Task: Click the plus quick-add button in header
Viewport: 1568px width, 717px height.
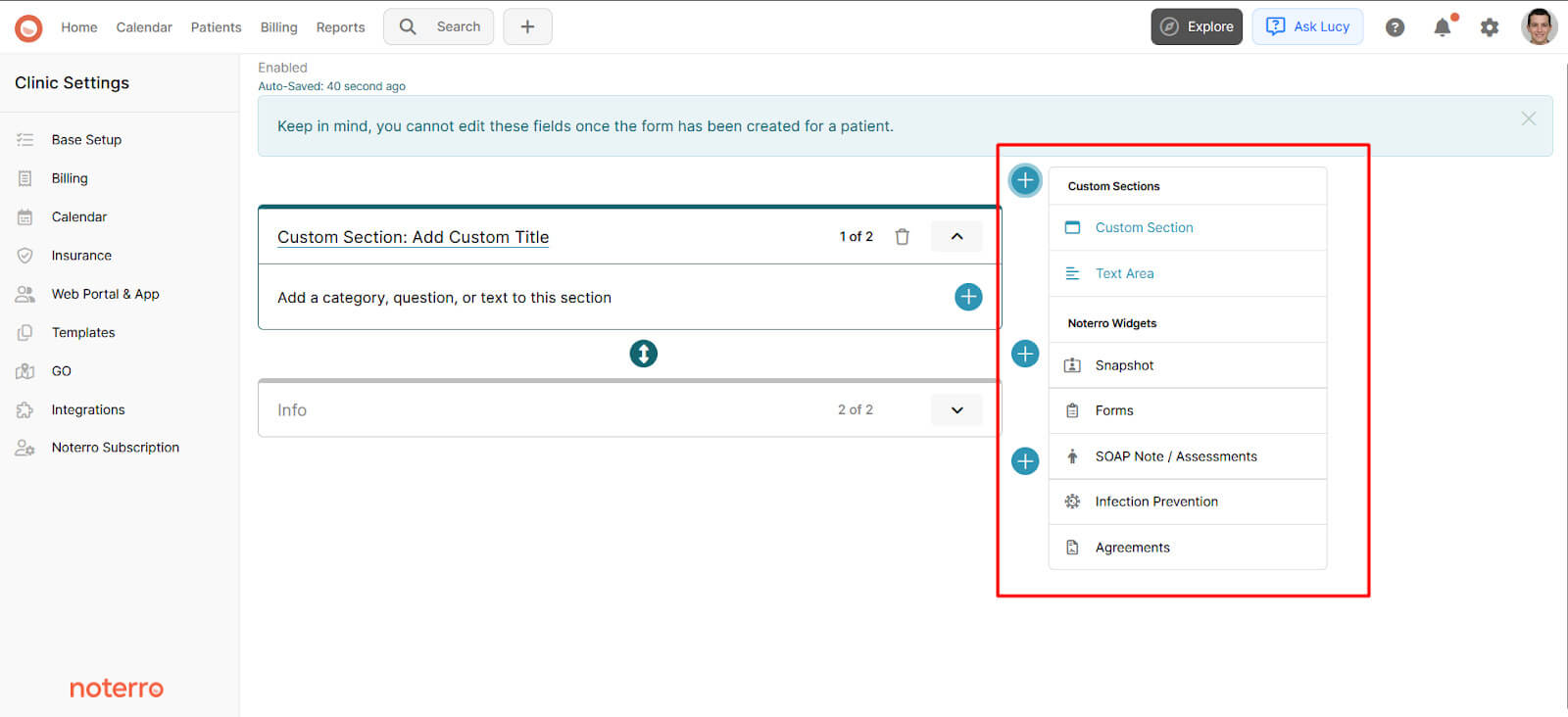Action: click(x=527, y=26)
